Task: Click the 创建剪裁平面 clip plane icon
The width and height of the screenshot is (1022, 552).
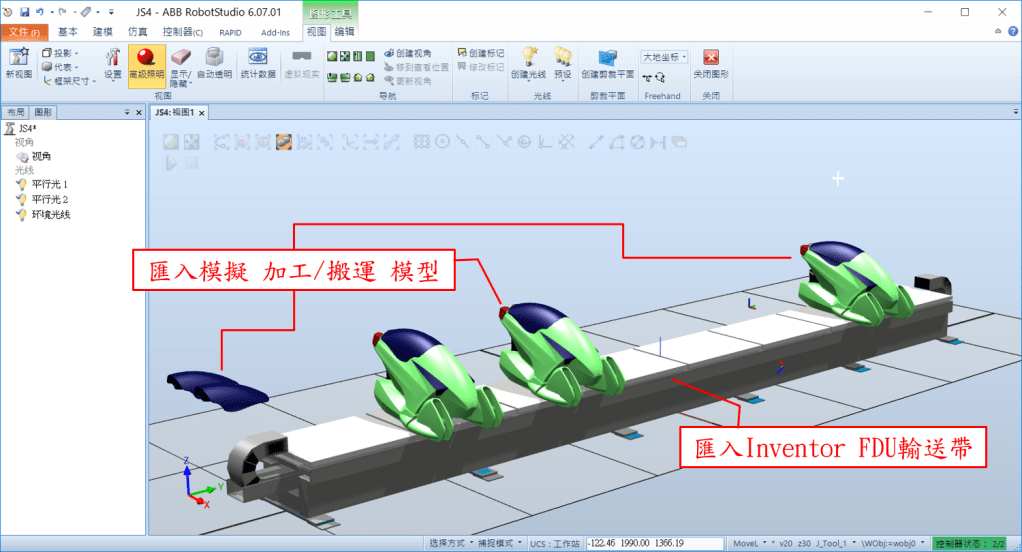Action: tap(607, 64)
